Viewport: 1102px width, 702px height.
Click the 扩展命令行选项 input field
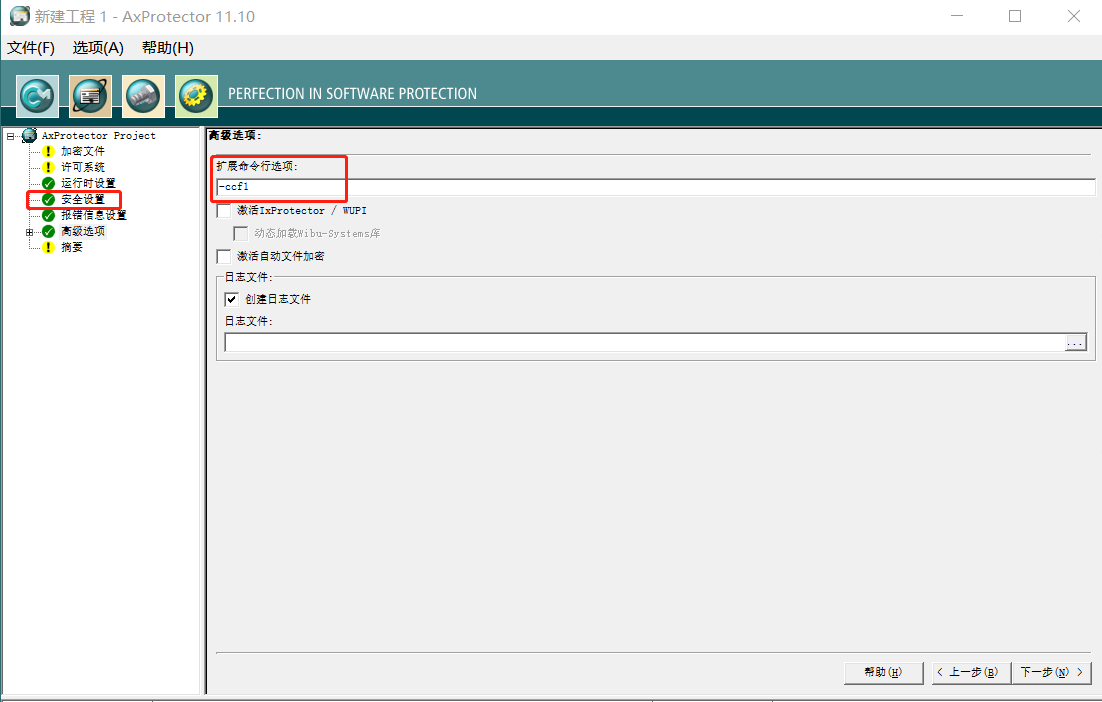point(656,187)
